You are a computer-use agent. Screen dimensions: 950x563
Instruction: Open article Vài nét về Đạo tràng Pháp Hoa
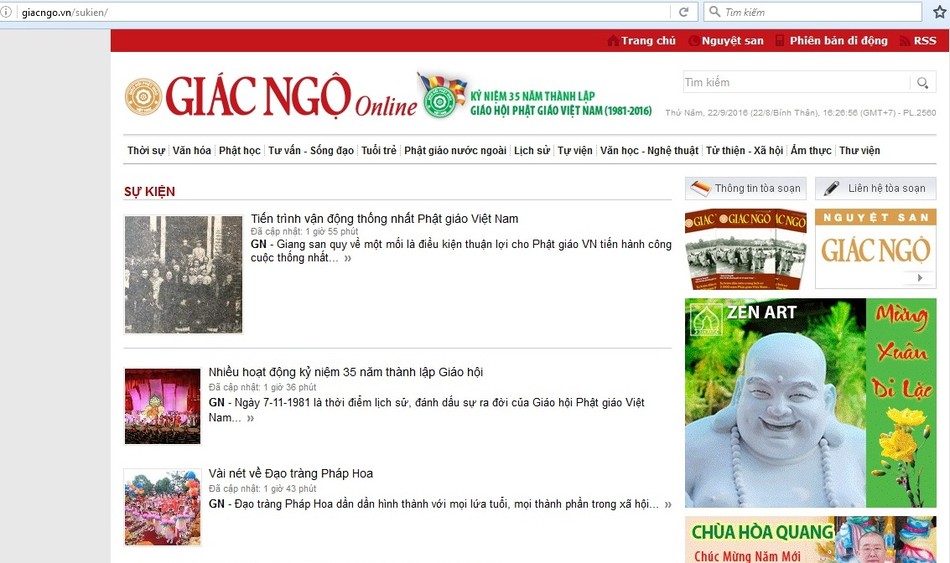[x=291, y=473]
